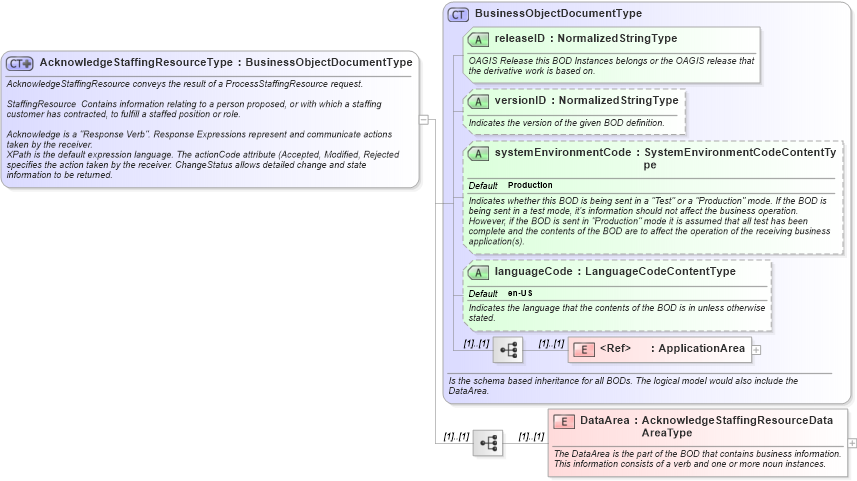Viewport: 857px width, 481px height.
Task: Select versionID : NormalizedStringType label
Action: coord(586,101)
